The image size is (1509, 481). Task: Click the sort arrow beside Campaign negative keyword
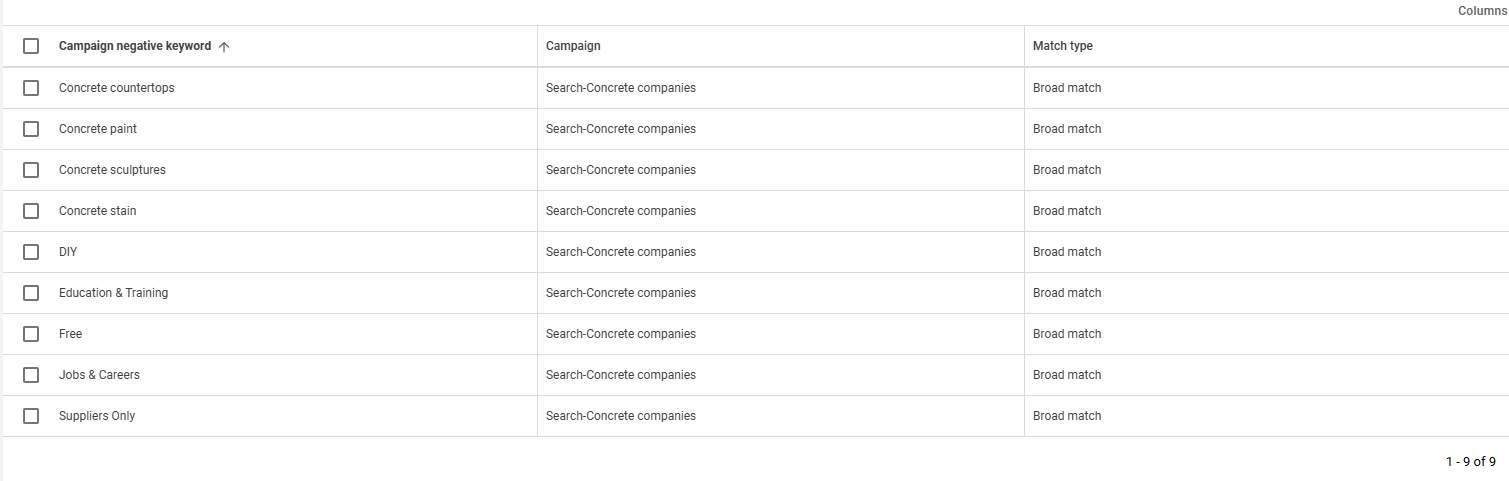point(224,46)
